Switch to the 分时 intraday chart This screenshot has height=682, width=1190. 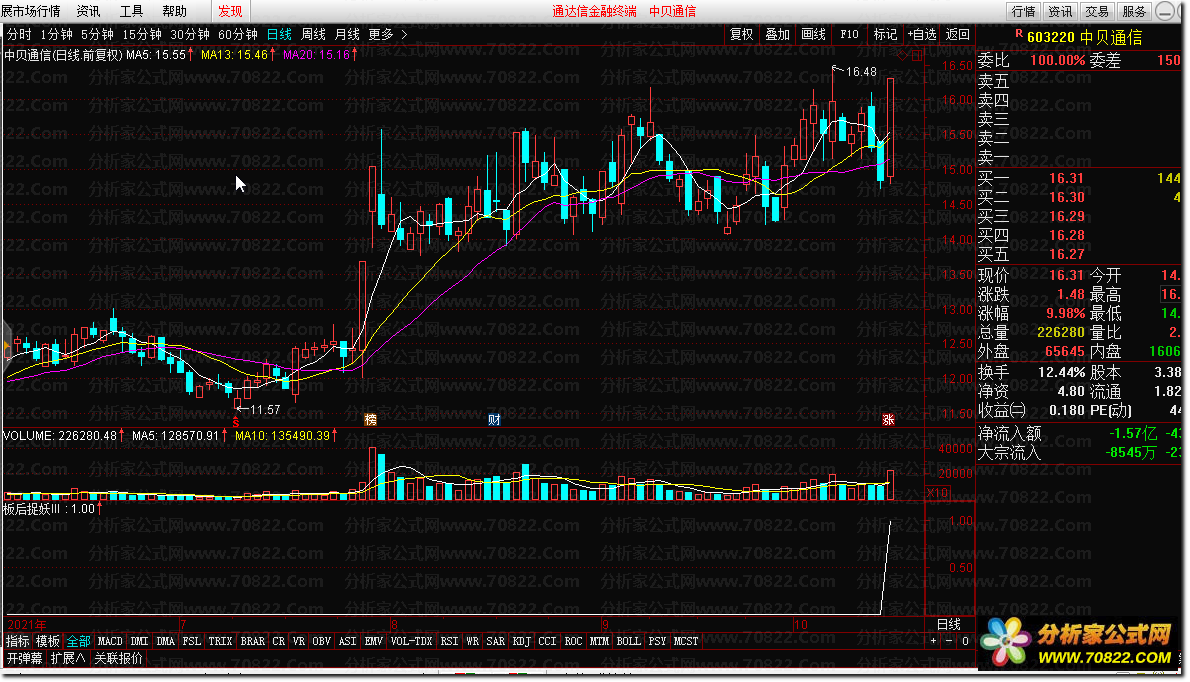pos(19,34)
